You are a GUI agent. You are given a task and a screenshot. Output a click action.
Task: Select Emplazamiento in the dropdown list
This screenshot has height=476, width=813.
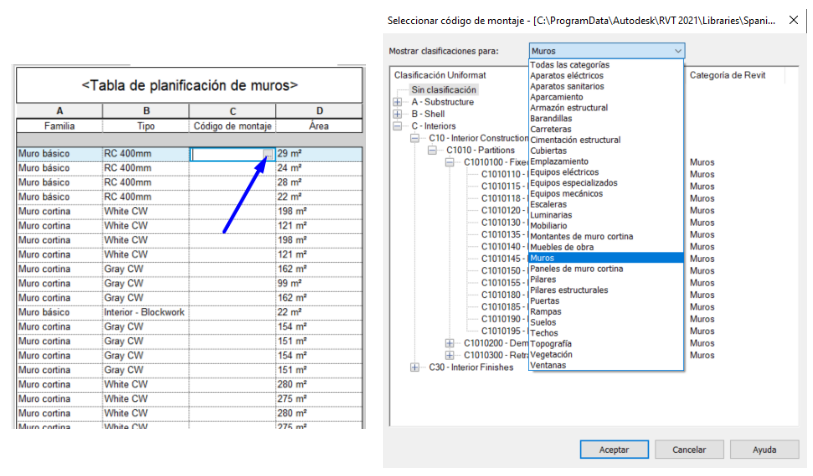pos(606,161)
